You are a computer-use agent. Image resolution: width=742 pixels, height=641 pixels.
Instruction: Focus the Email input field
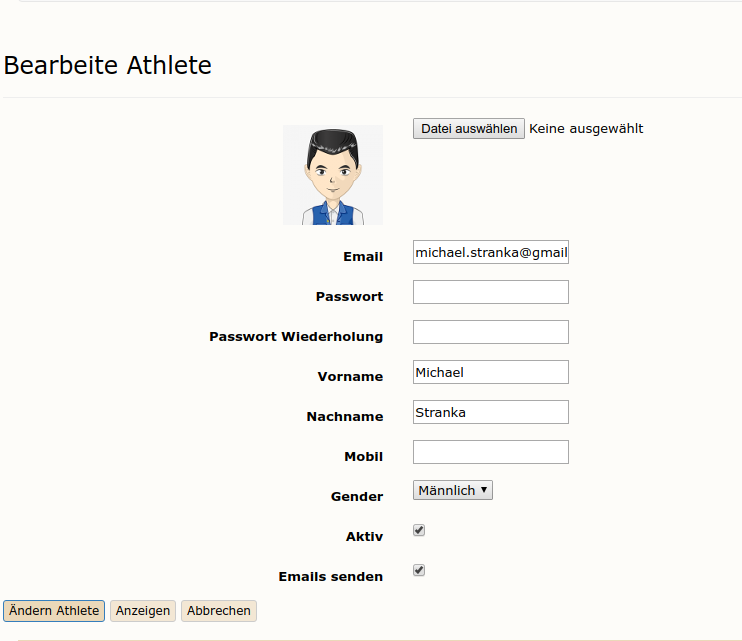(x=490, y=252)
